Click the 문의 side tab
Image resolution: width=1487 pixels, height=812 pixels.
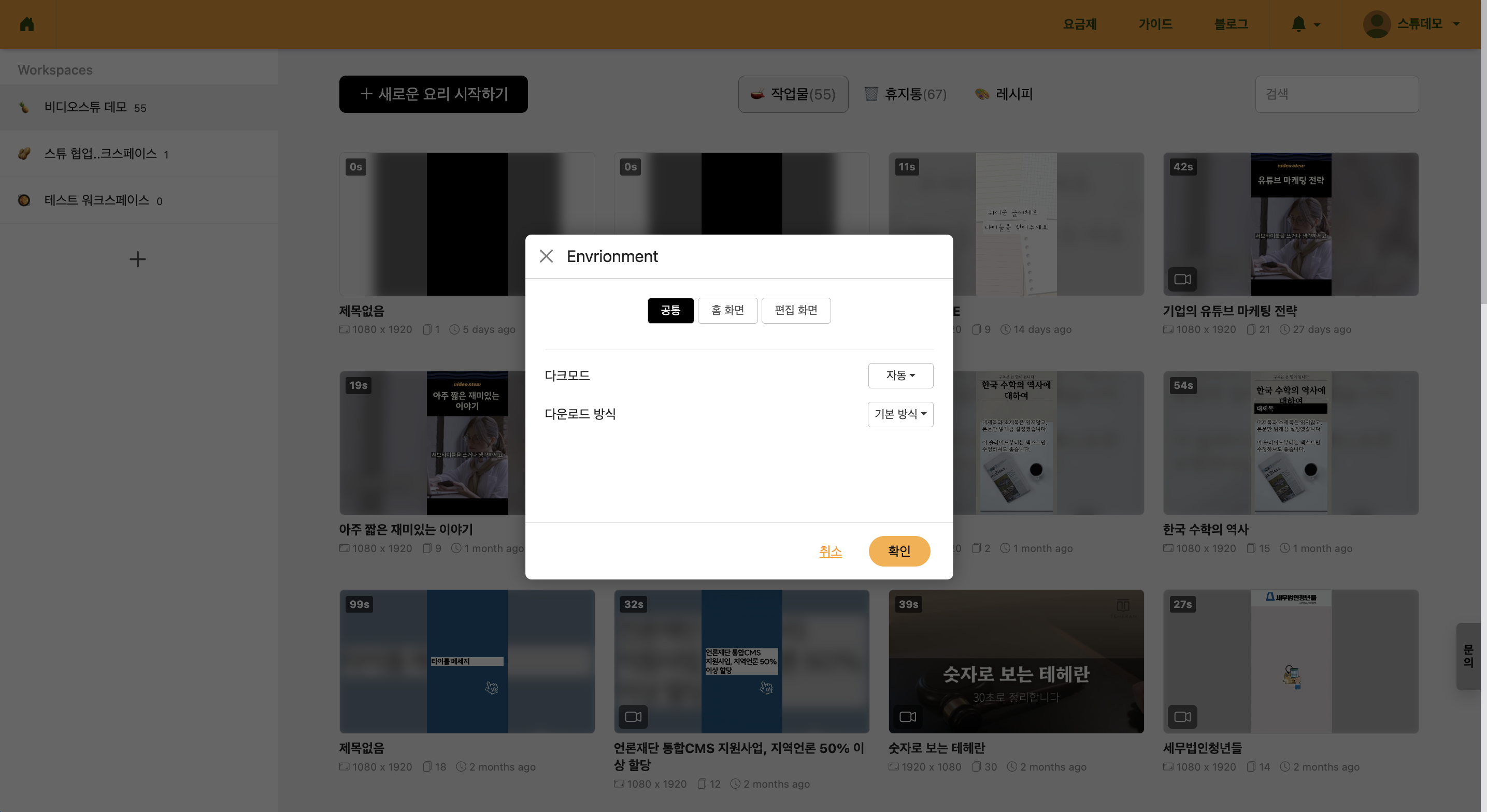1468,656
